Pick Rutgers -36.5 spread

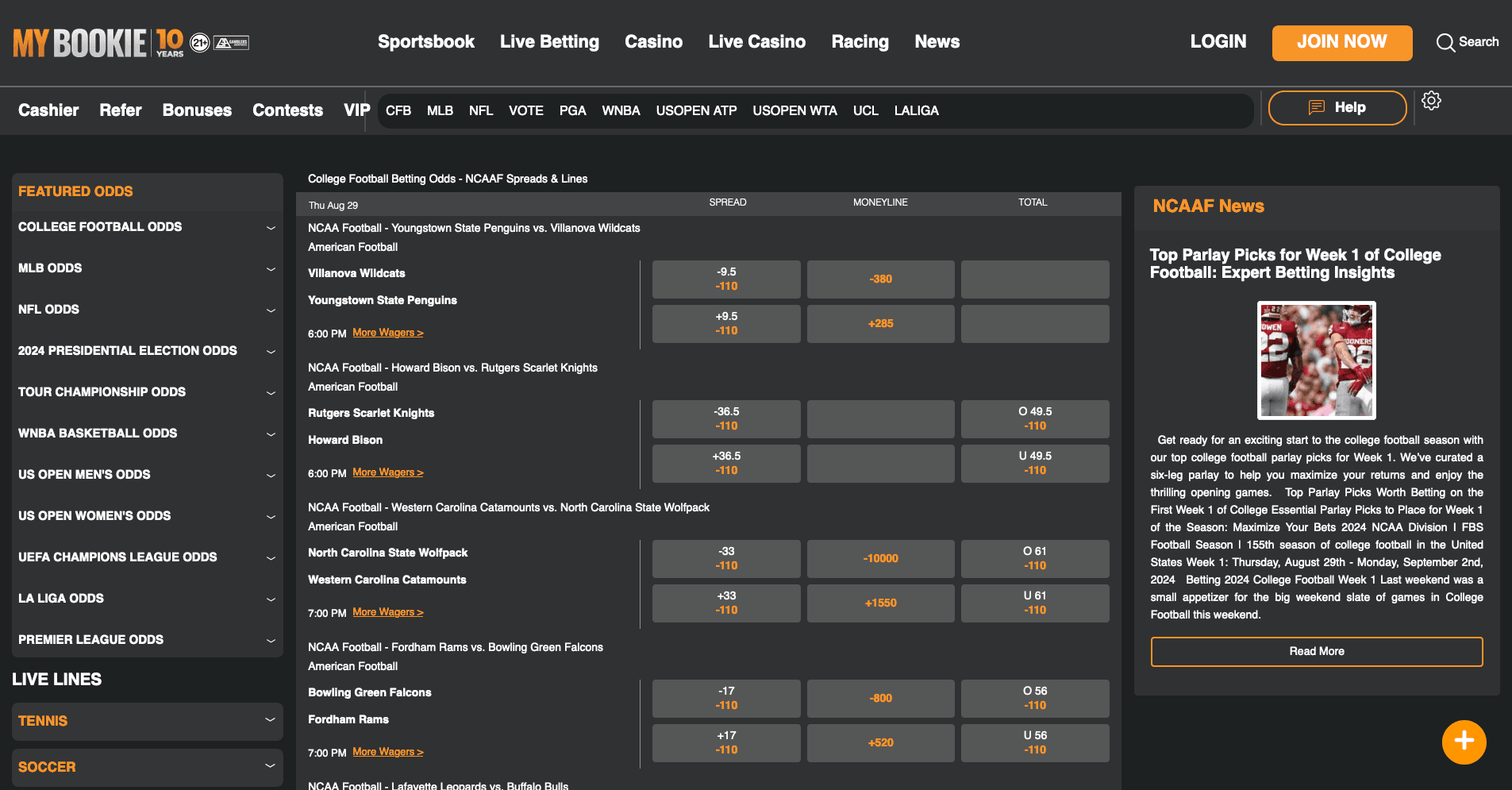tap(726, 418)
